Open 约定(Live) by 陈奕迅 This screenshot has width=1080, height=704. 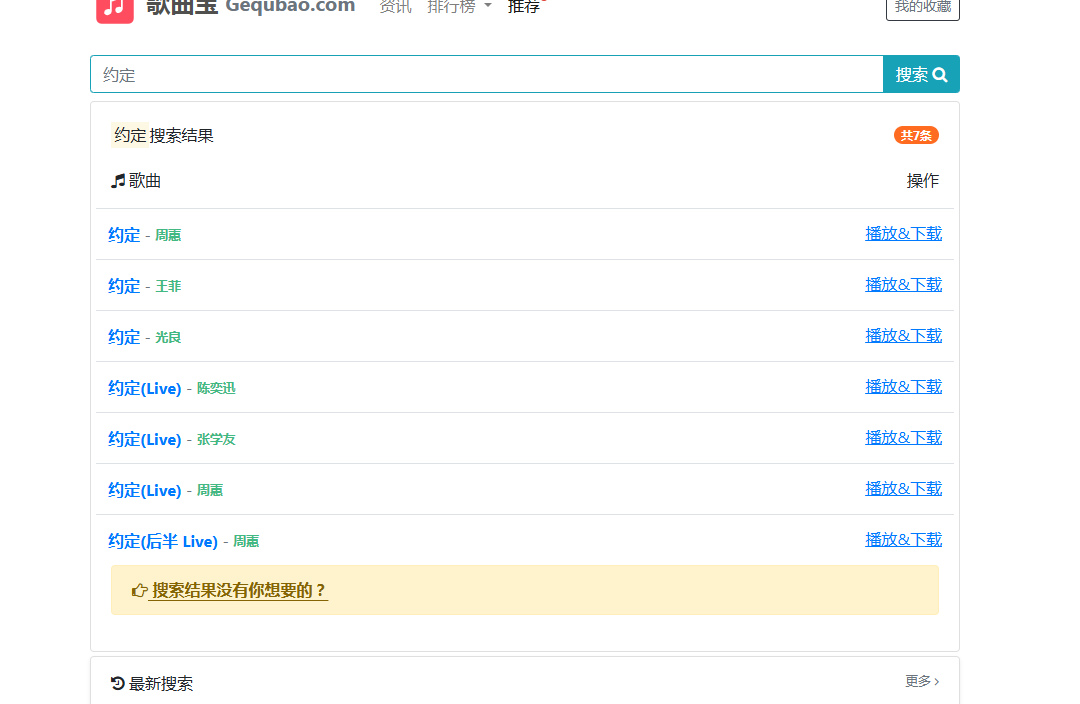144,388
